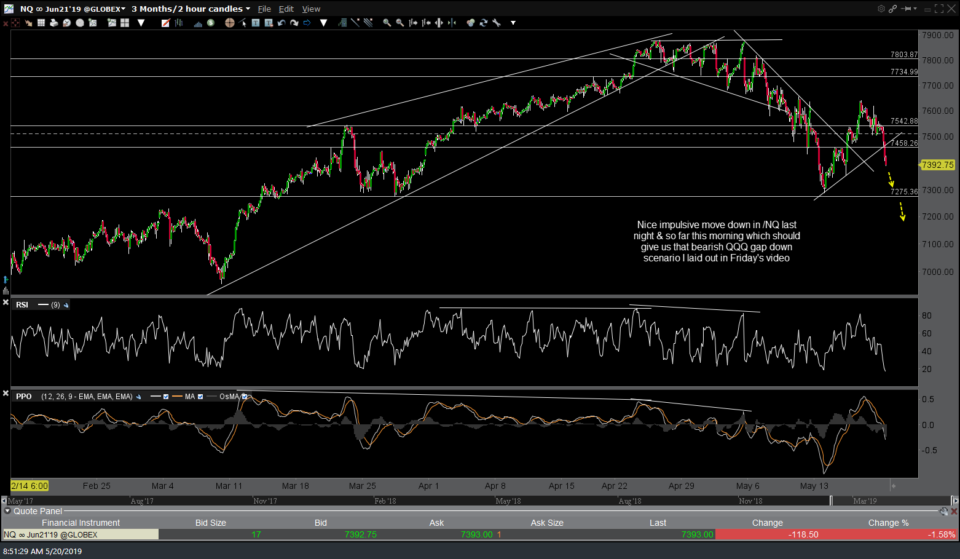Open the pin options dropdown arrow
Viewport: 960px width, 559px height.
[x=915, y=9]
